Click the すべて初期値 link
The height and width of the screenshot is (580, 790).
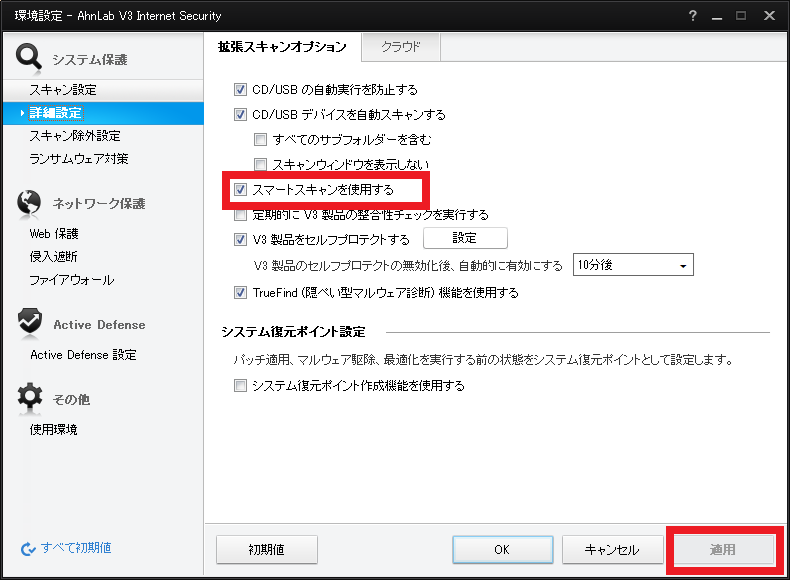76,548
